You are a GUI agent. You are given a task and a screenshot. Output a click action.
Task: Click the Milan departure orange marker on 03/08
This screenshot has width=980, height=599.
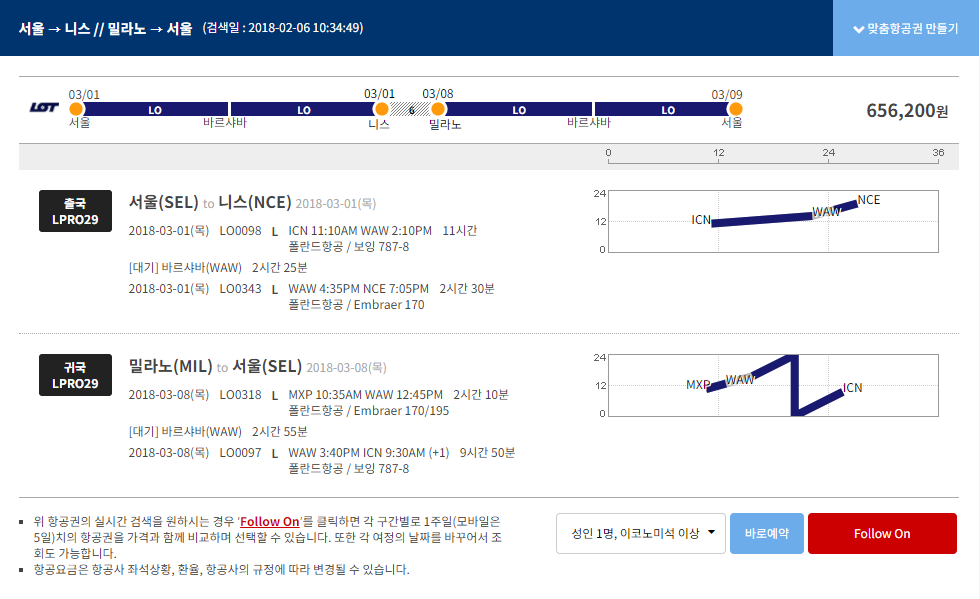click(438, 109)
